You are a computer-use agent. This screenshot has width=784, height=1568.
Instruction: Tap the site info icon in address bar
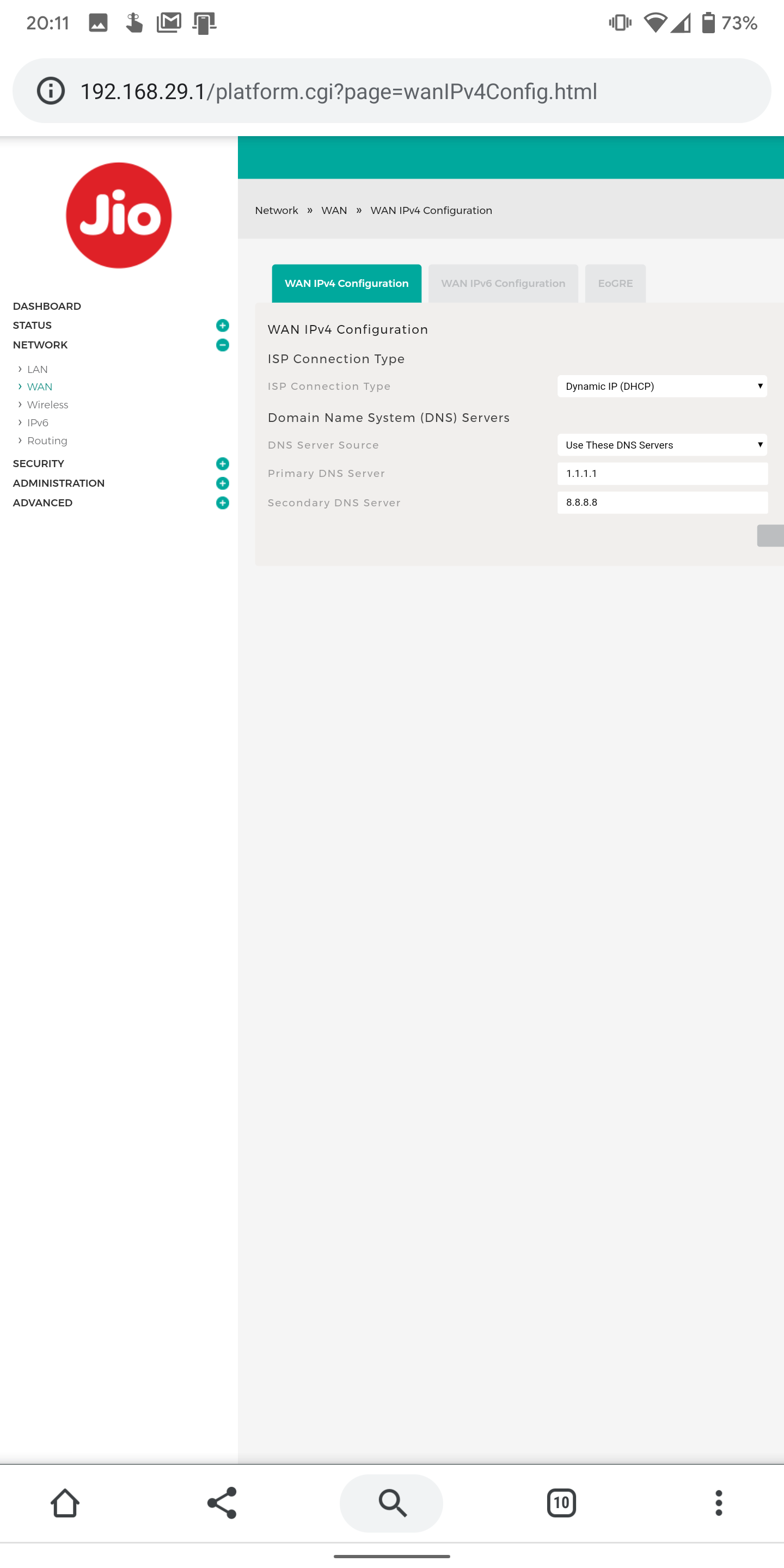51,91
